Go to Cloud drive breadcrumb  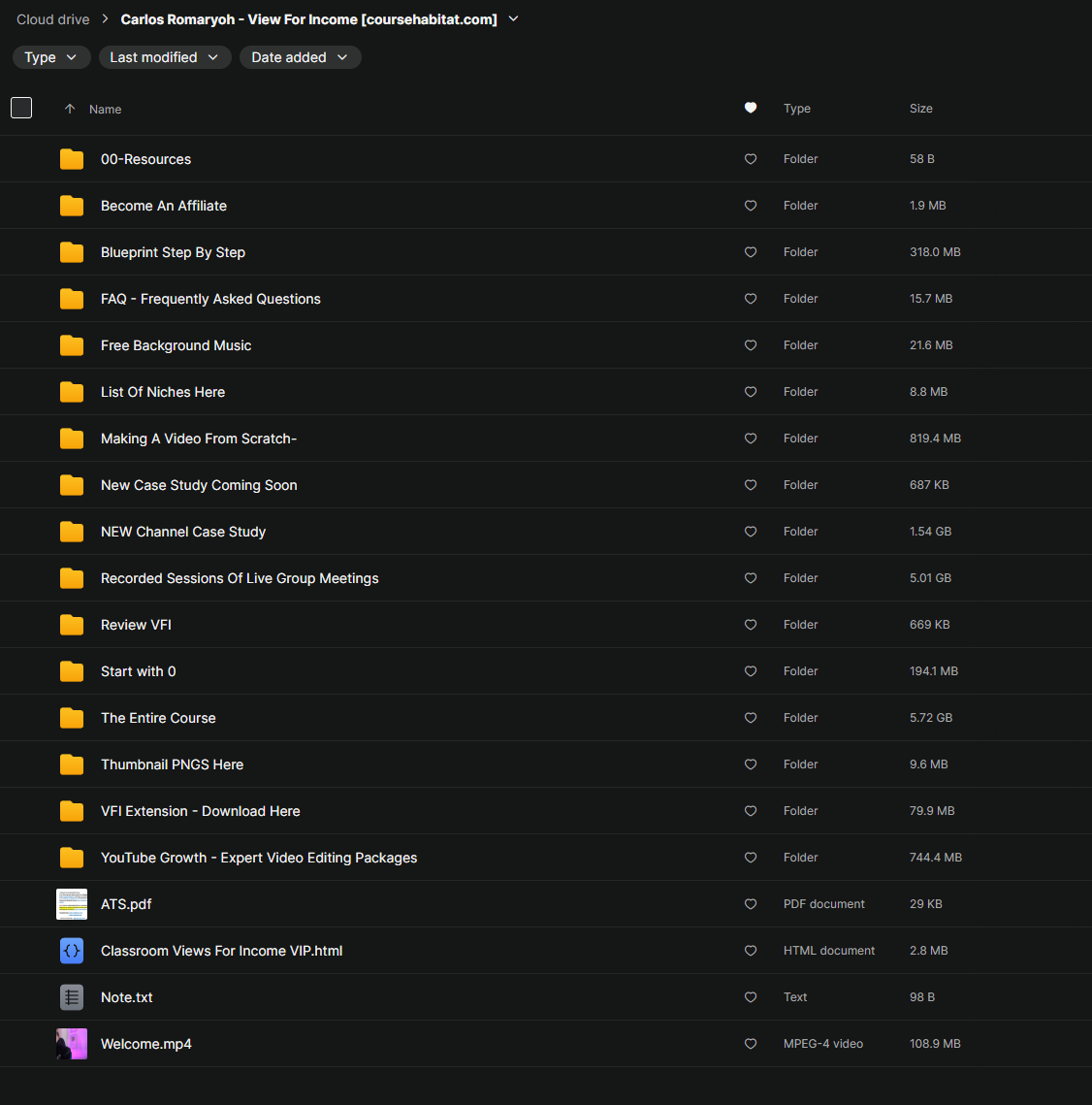[x=52, y=19]
